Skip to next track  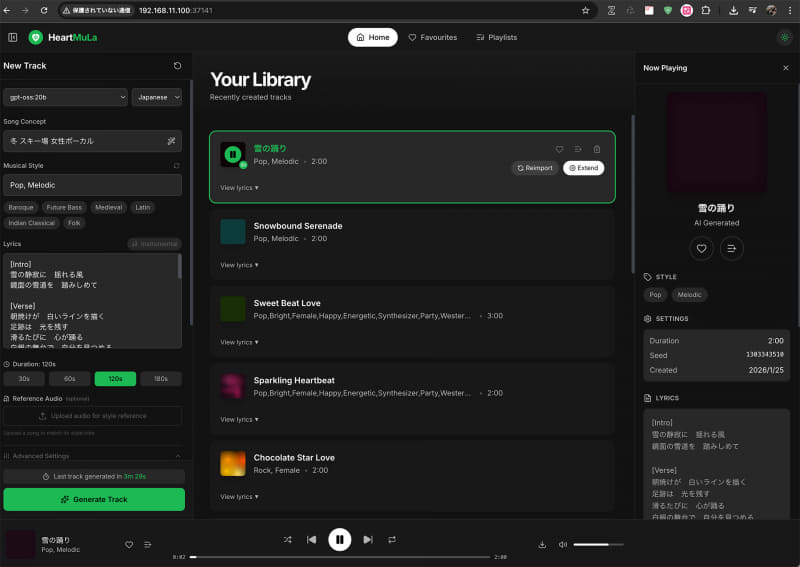click(x=368, y=539)
